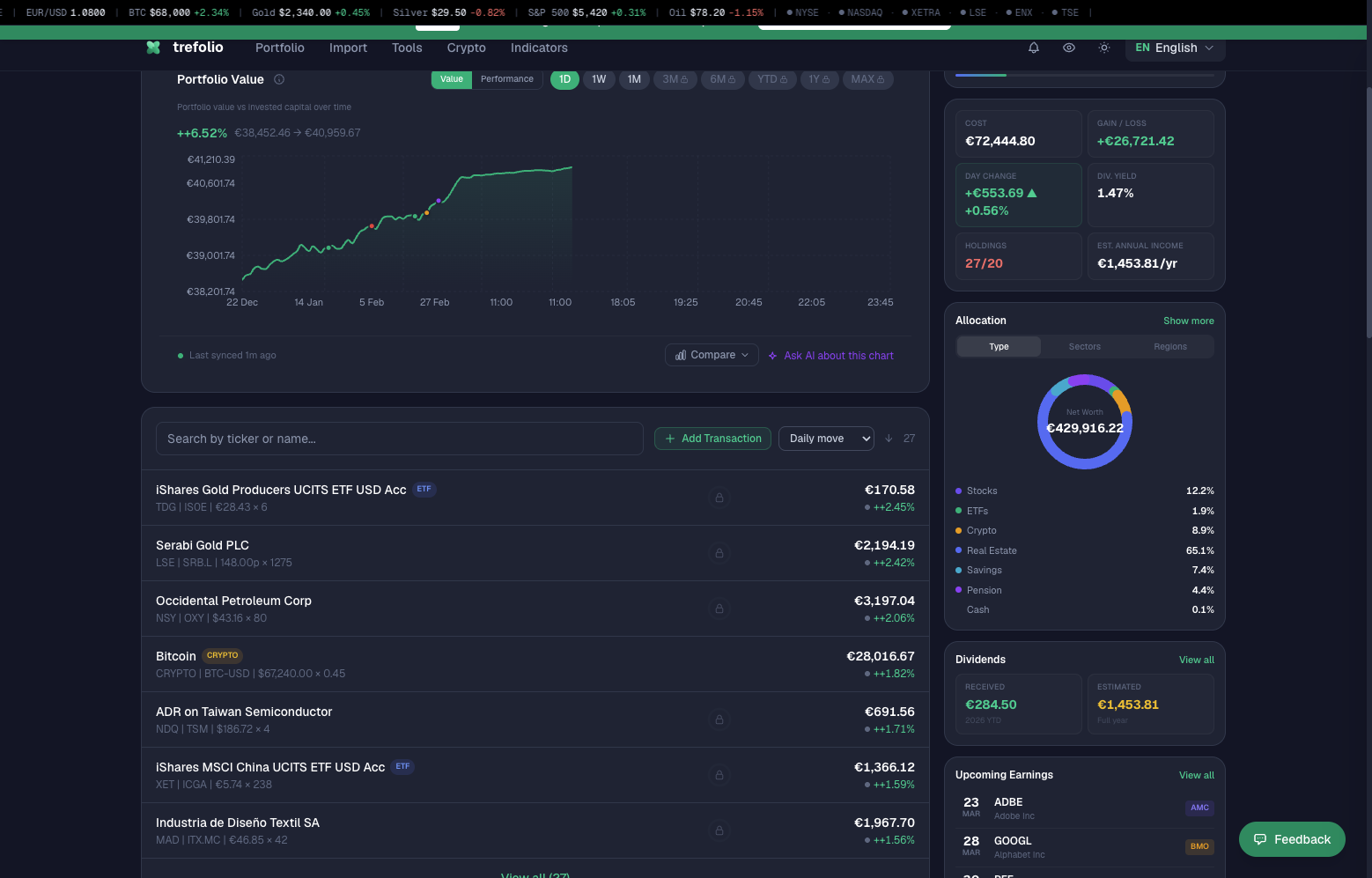
Task: Click the Stocks legend color dot
Action: click(958, 491)
